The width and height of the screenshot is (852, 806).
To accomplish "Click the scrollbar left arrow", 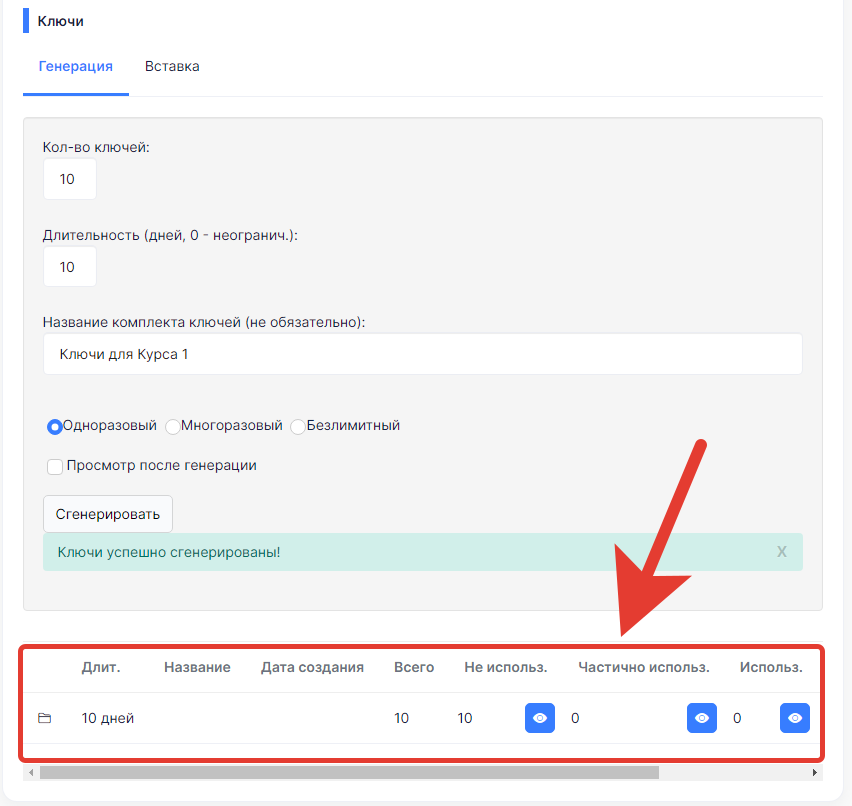I will pyautogui.click(x=31, y=772).
